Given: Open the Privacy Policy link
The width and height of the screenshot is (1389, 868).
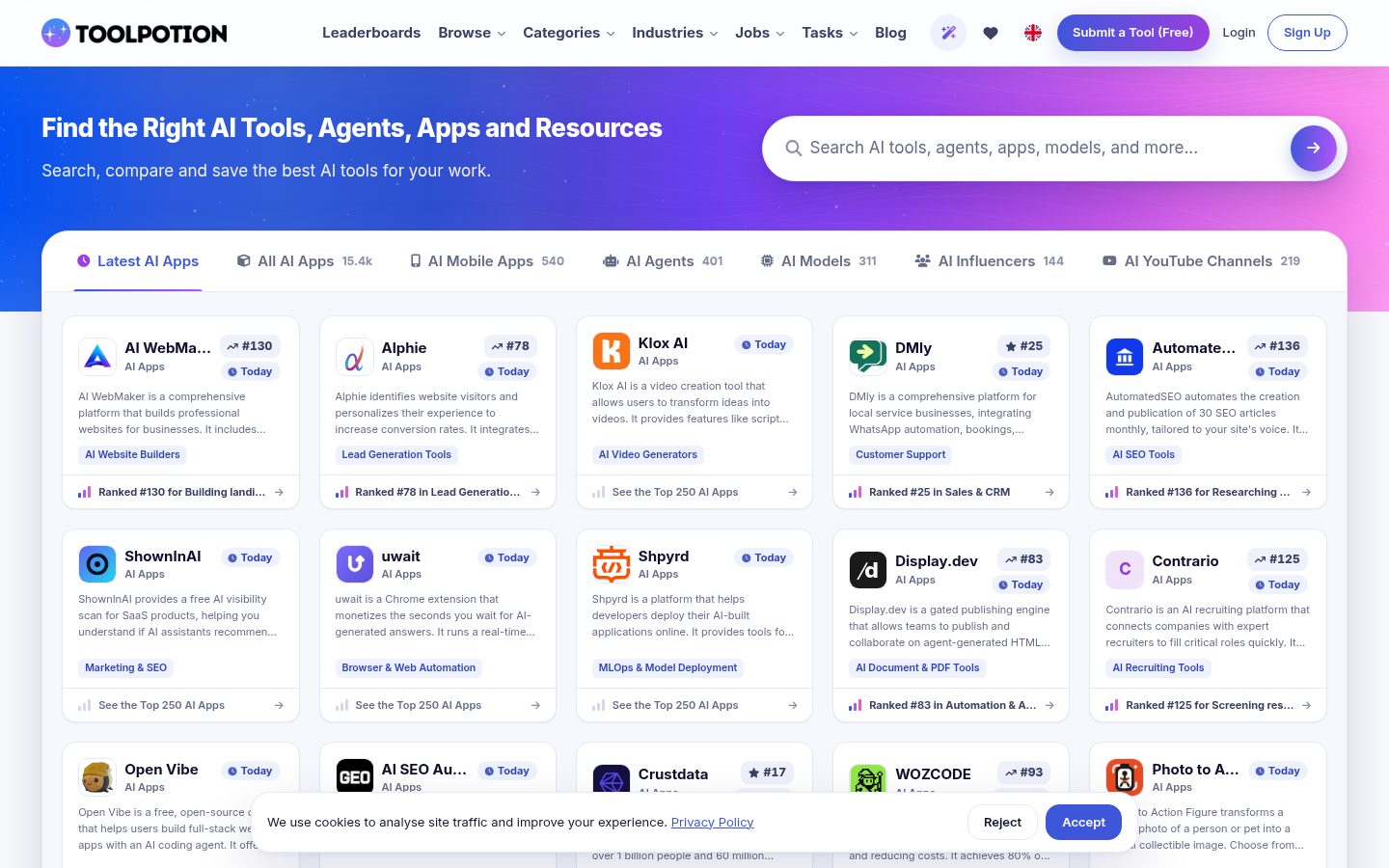Looking at the screenshot, I should click(x=712, y=823).
